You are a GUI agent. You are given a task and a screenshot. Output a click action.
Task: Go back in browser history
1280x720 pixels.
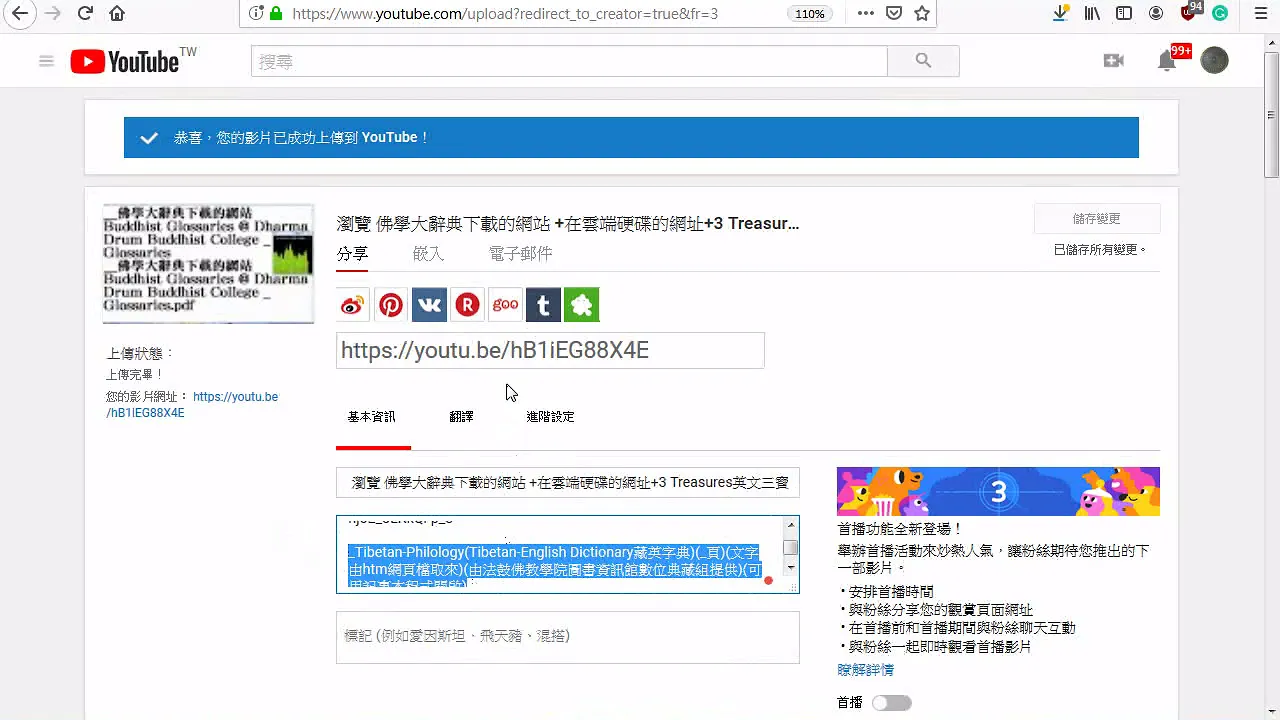pos(19,14)
